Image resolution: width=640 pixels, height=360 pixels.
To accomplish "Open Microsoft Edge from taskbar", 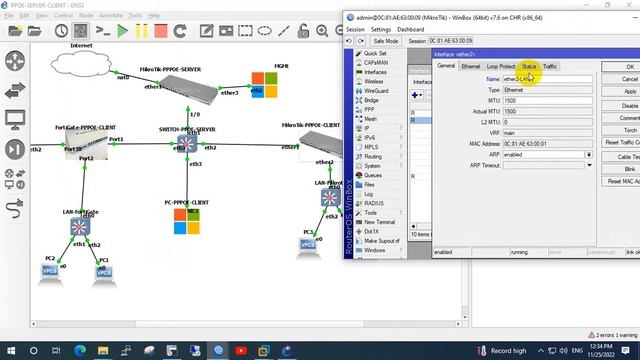I will click(x=80, y=351).
